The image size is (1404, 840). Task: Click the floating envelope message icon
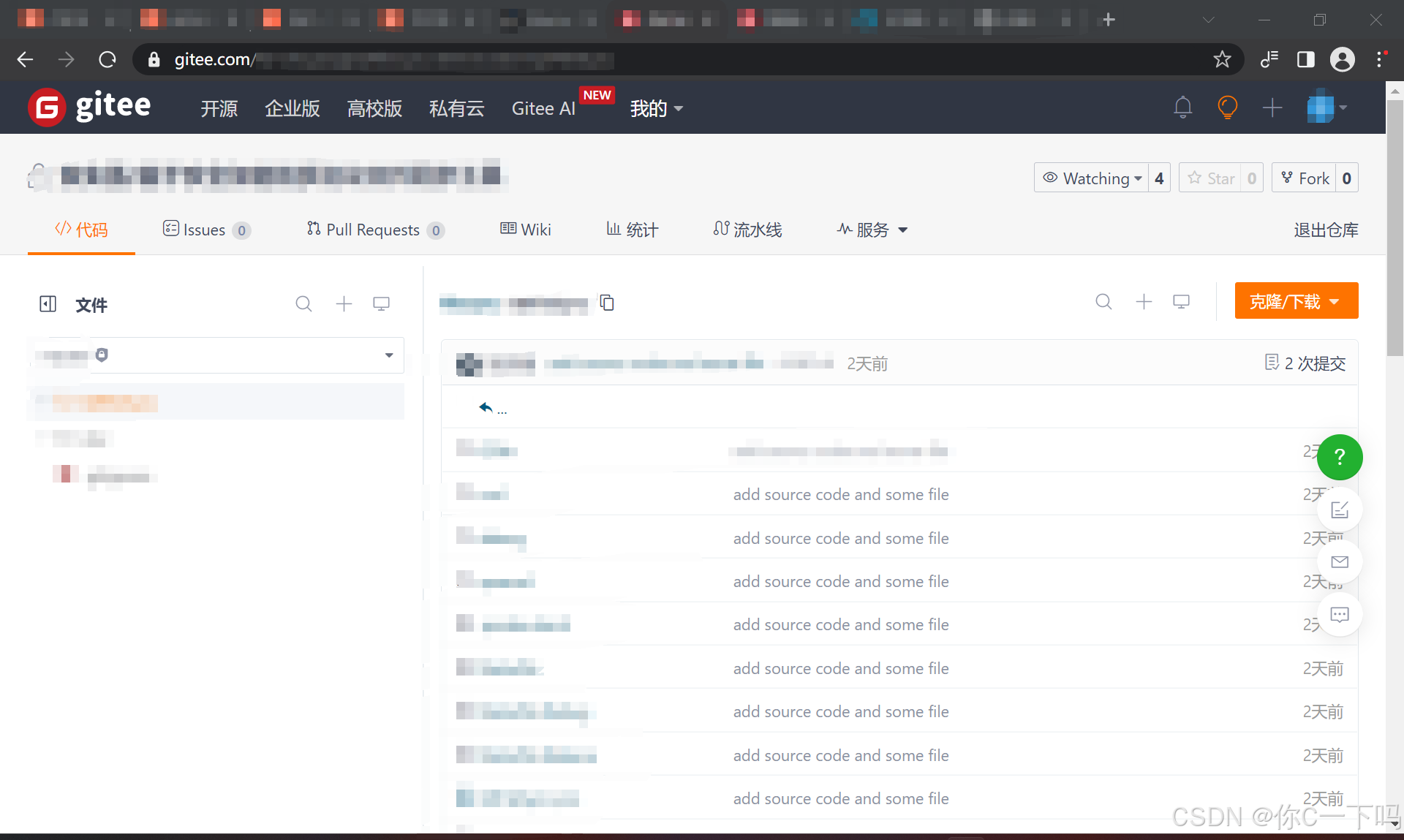1339,562
